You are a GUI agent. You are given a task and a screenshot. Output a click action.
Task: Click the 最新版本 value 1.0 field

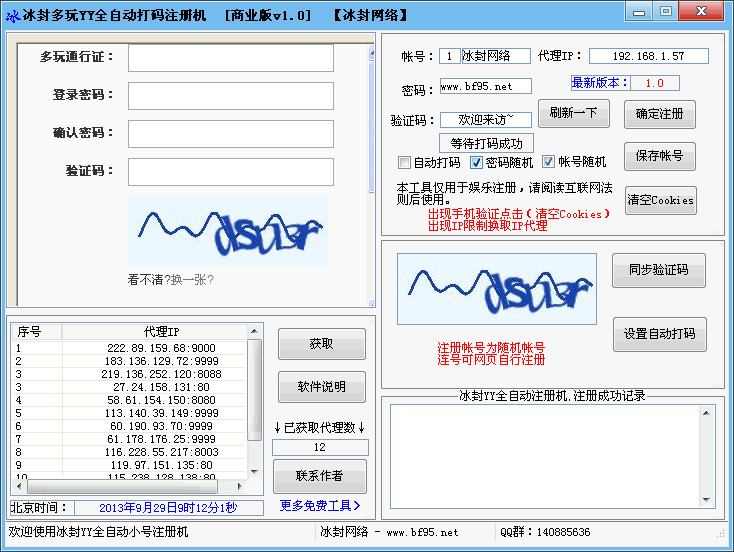click(654, 83)
